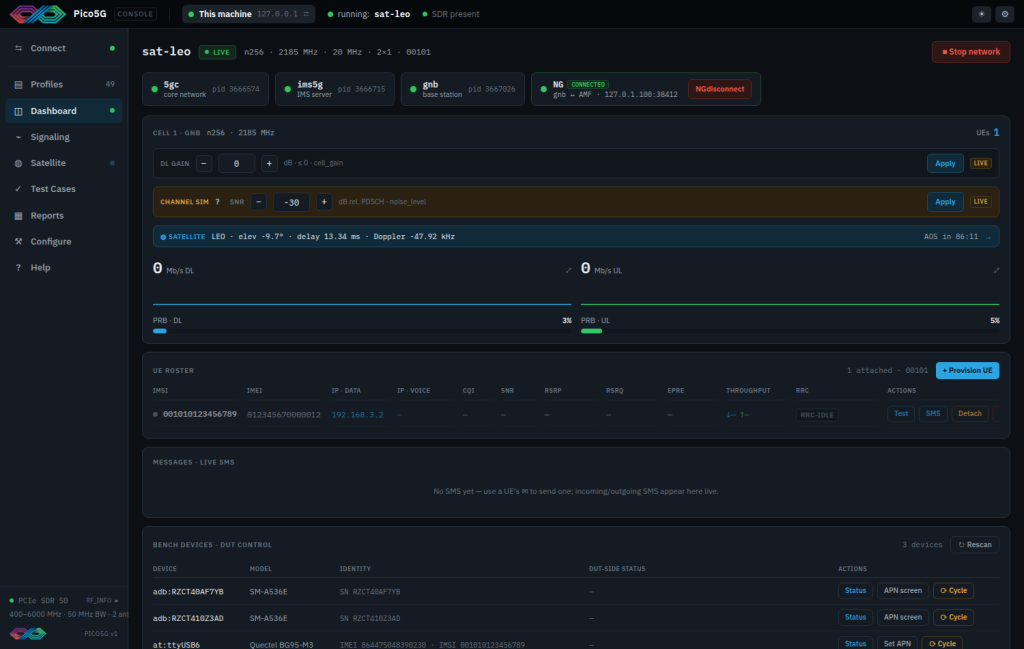
Task: Select the 5gc core network process card
Action: tap(205, 89)
